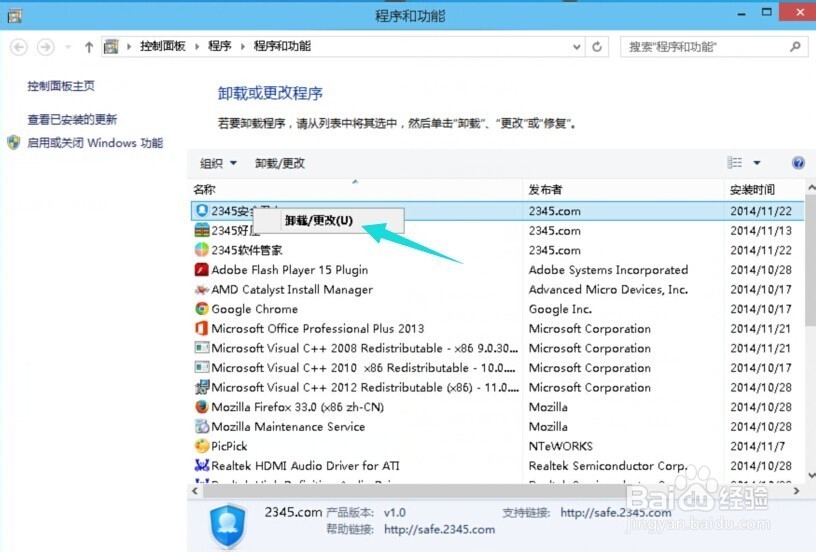Image resolution: width=816 pixels, height=552 pixels.
Task: Click NTeWORKS publisher cell
Action: (x=560, y=446)
